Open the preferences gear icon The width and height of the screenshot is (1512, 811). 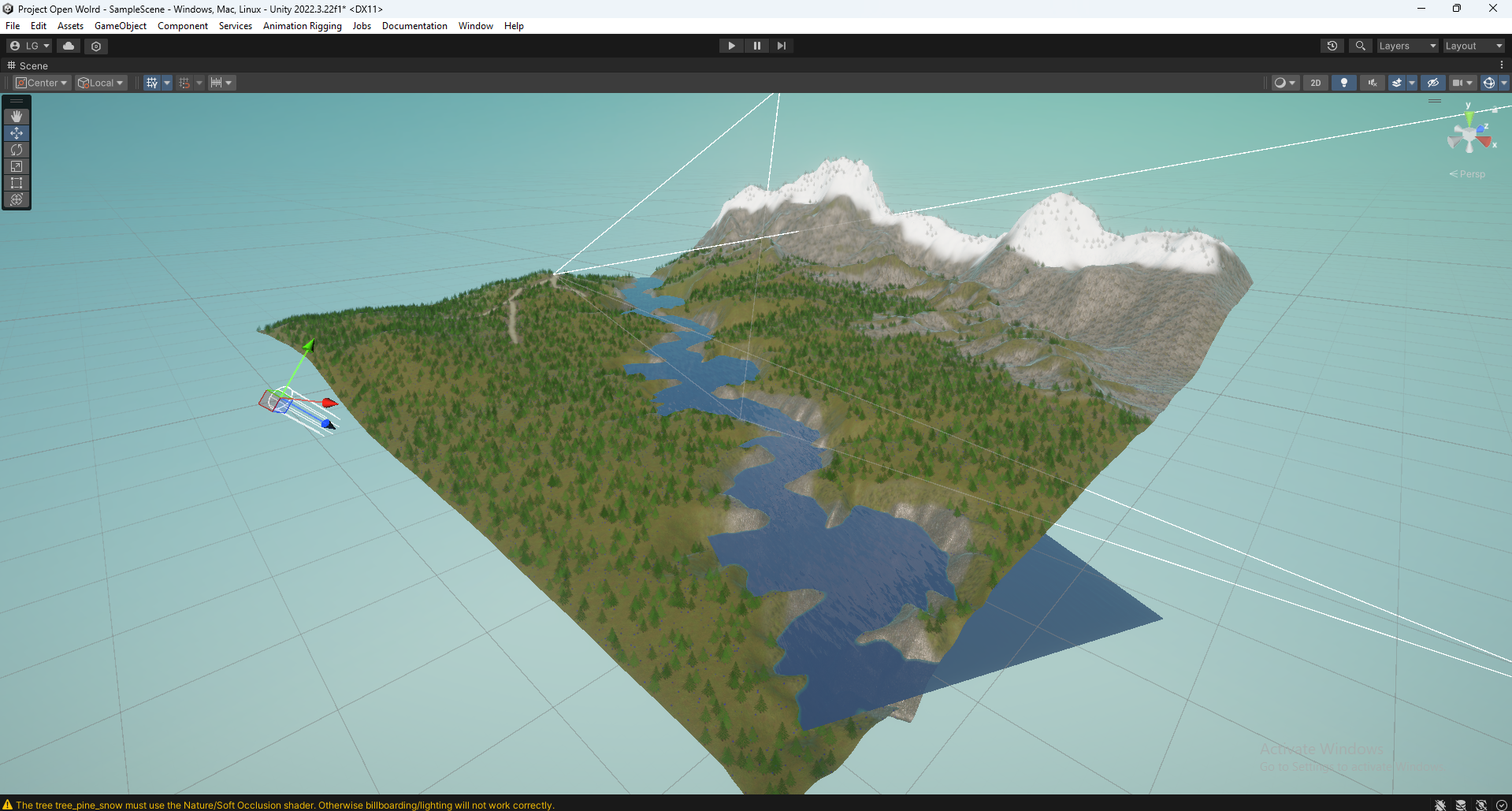95,46
